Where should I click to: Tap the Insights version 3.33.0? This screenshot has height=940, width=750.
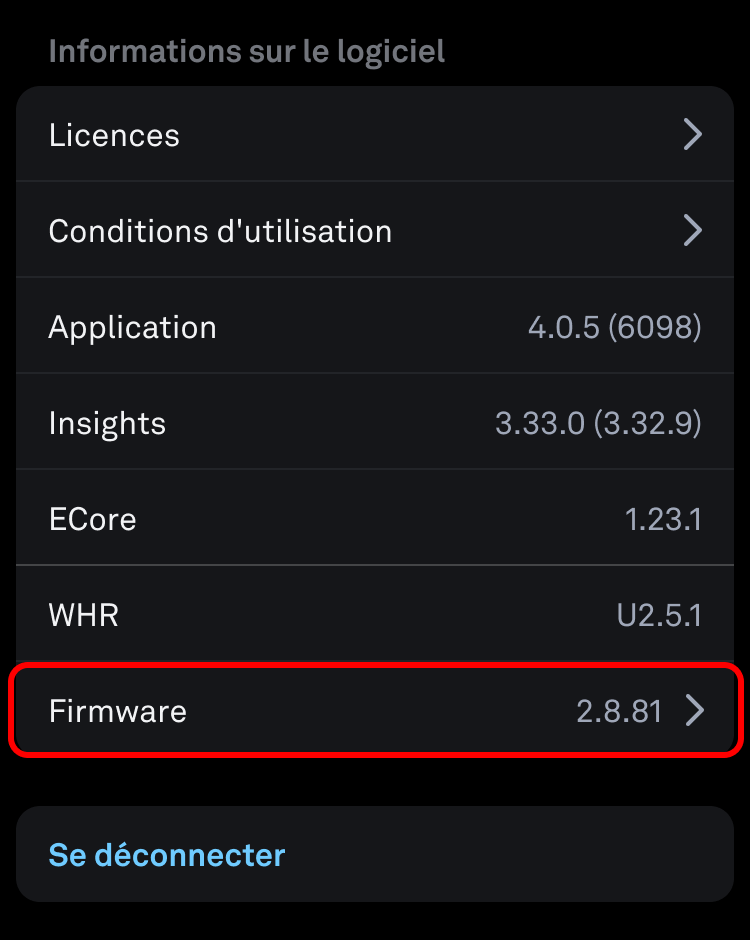(x=539, y=423)
